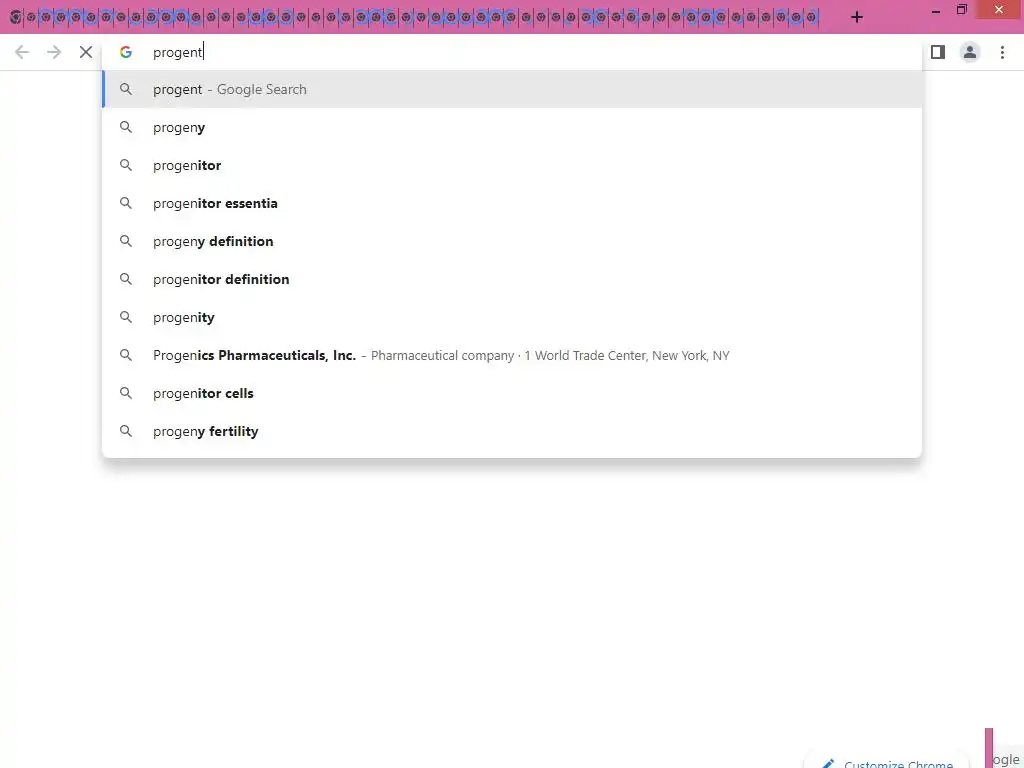Restore down the Chrome window
Screen dimensions: 1024x768
[961, 10]
